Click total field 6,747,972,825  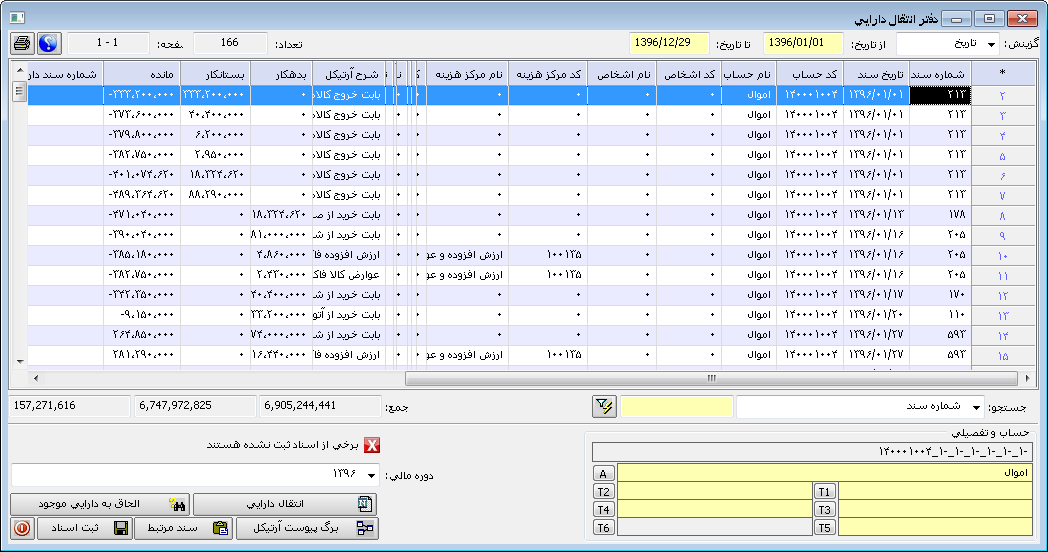[x=195, y=406]
